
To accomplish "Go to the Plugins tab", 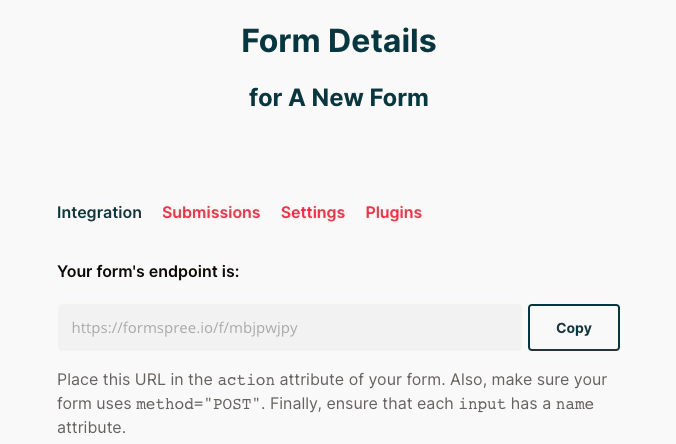I will 394,212.
